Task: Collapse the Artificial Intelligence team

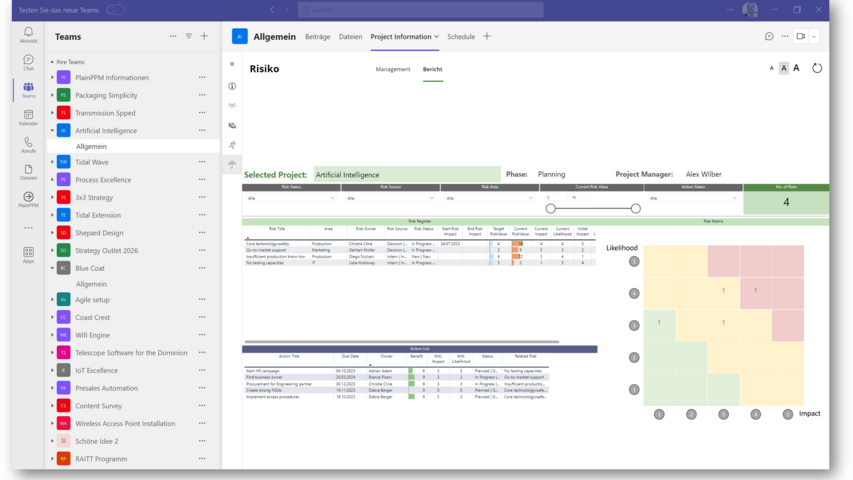Action: [52, 130]
